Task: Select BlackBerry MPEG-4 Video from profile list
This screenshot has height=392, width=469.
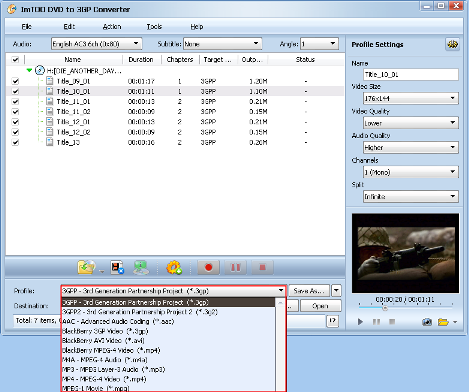Action: tap(111, 350)
